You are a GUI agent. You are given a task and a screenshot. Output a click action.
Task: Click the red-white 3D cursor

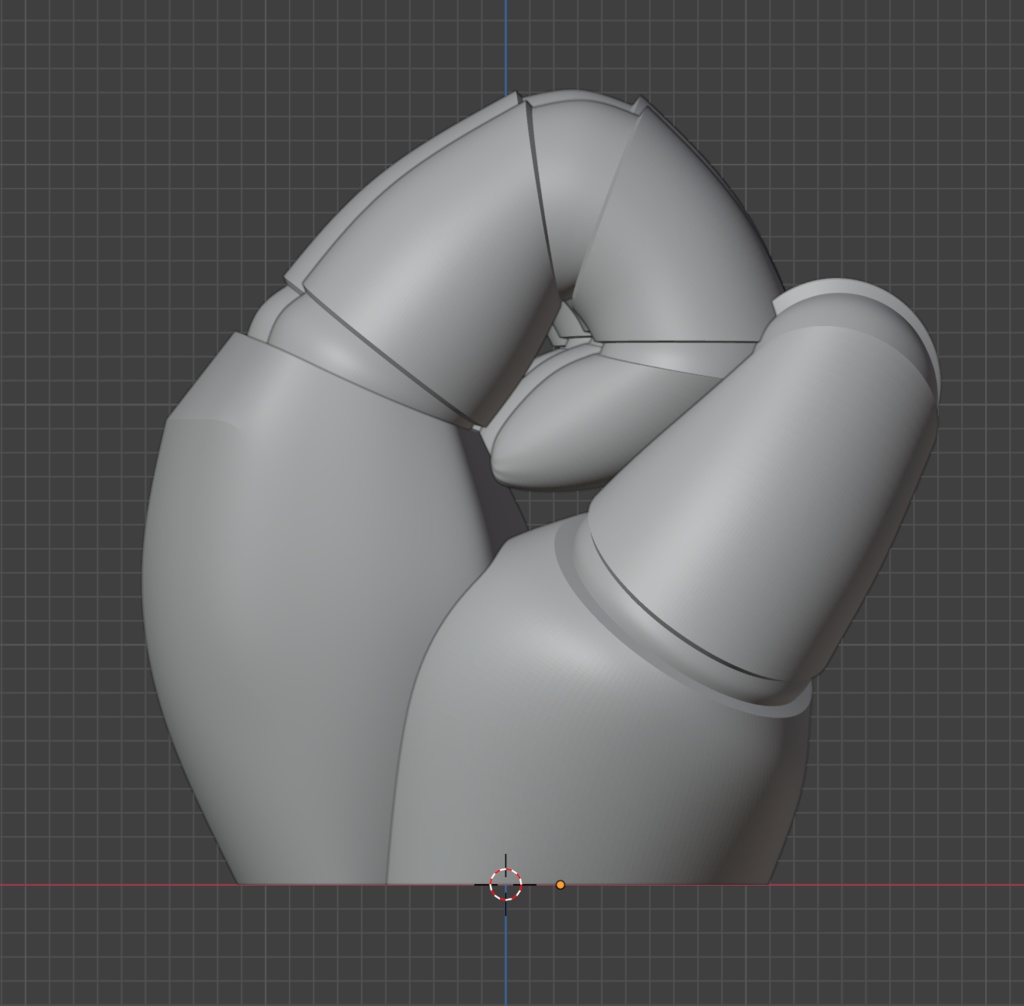pos(505,884)
